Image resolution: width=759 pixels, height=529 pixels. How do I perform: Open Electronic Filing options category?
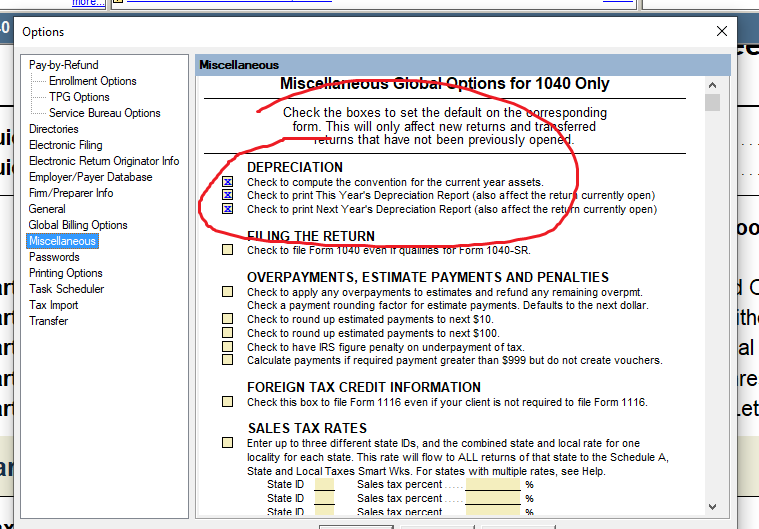[x=65, y=145]
